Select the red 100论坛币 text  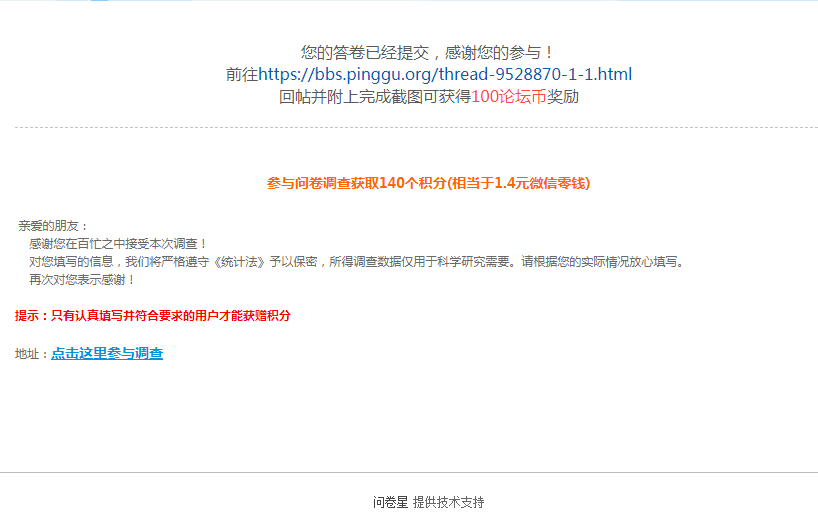pos(509,97)
